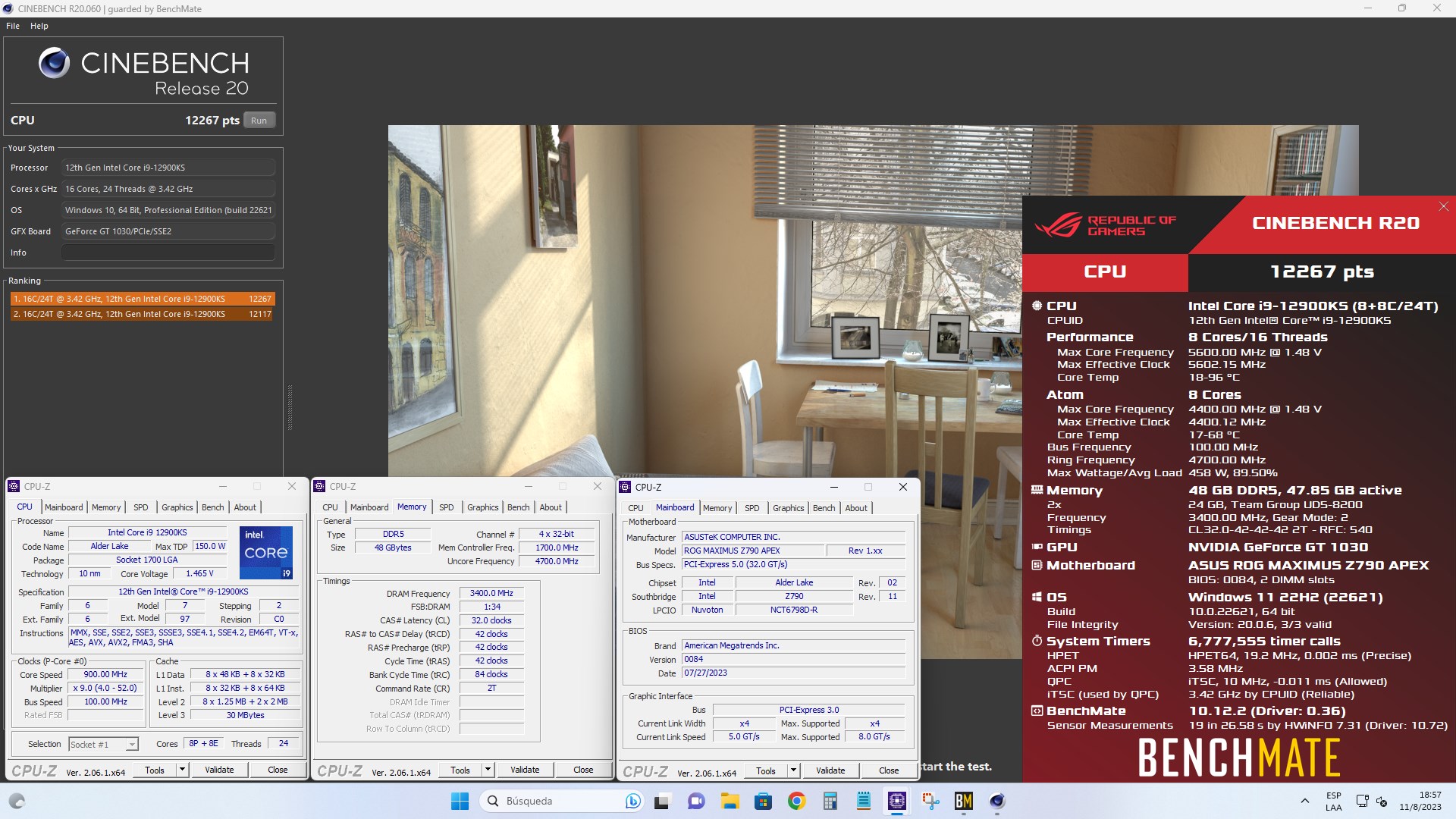Click the Cores 8P + 8E field
This screenshot has width=1456, height=819.
203,744
